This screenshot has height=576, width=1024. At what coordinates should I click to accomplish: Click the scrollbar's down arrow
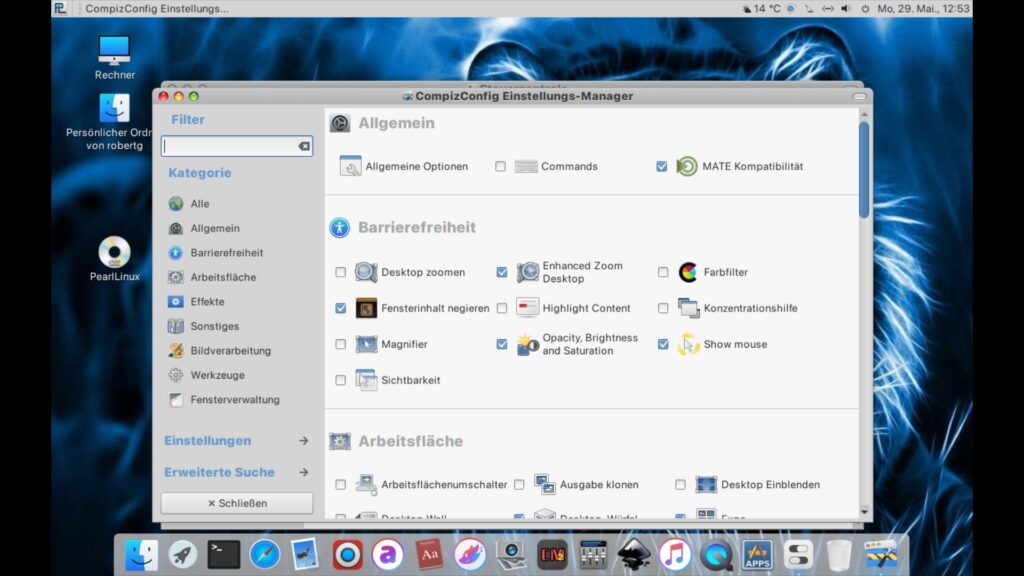click(x=864, y=512)
